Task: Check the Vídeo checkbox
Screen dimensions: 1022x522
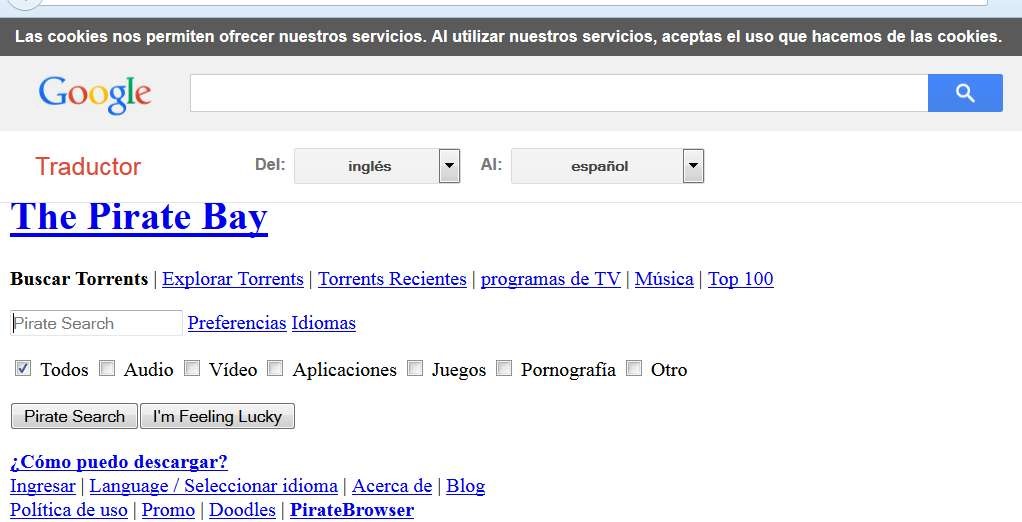Action: coord(192,369)
